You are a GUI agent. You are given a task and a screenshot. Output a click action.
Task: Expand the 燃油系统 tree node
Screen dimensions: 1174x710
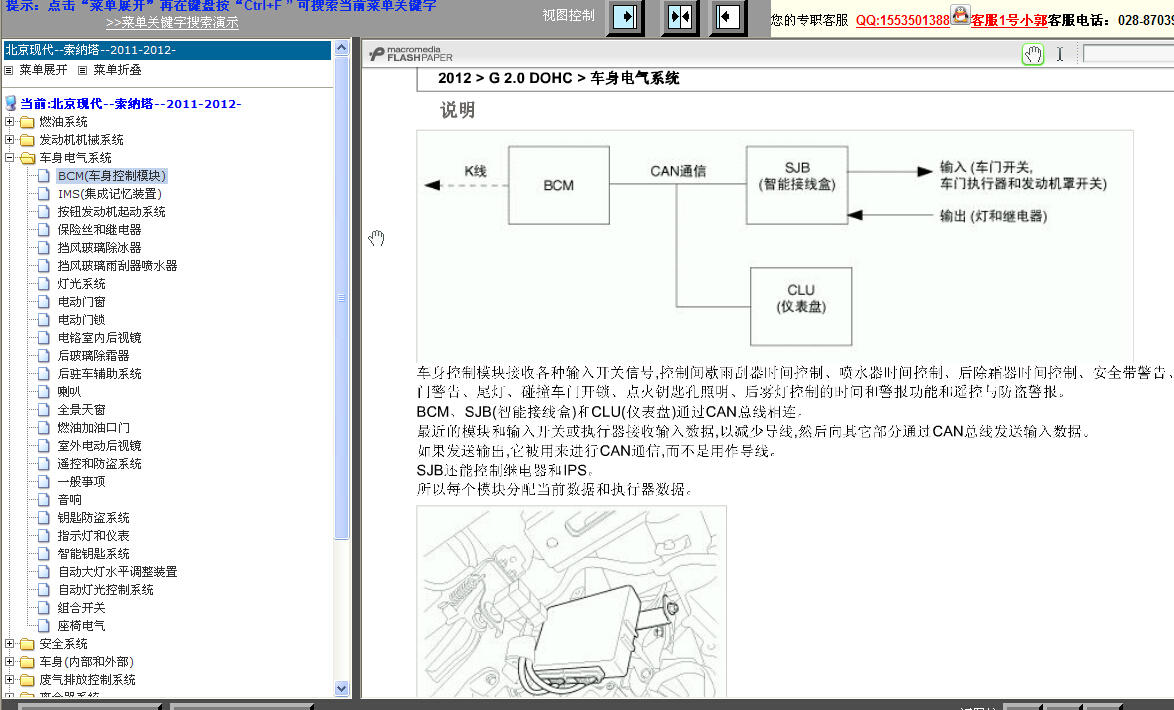9,121
